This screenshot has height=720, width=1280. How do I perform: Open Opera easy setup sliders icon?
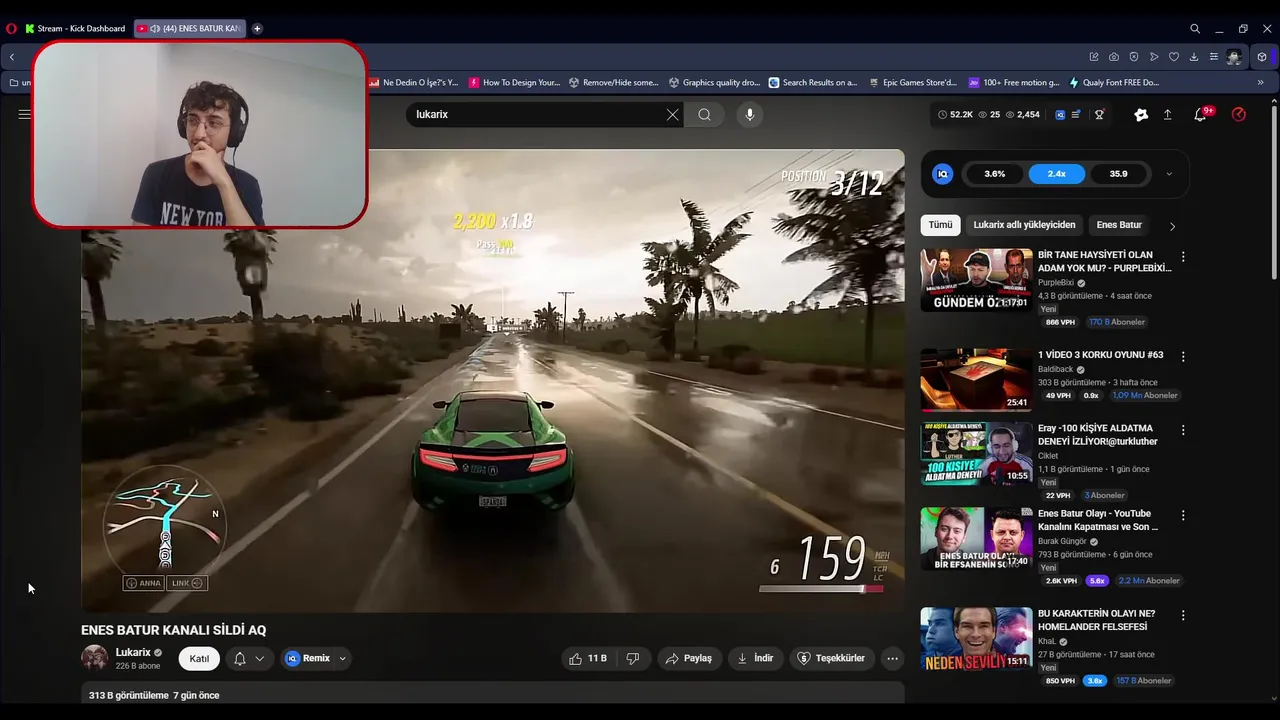[1214, 57]
